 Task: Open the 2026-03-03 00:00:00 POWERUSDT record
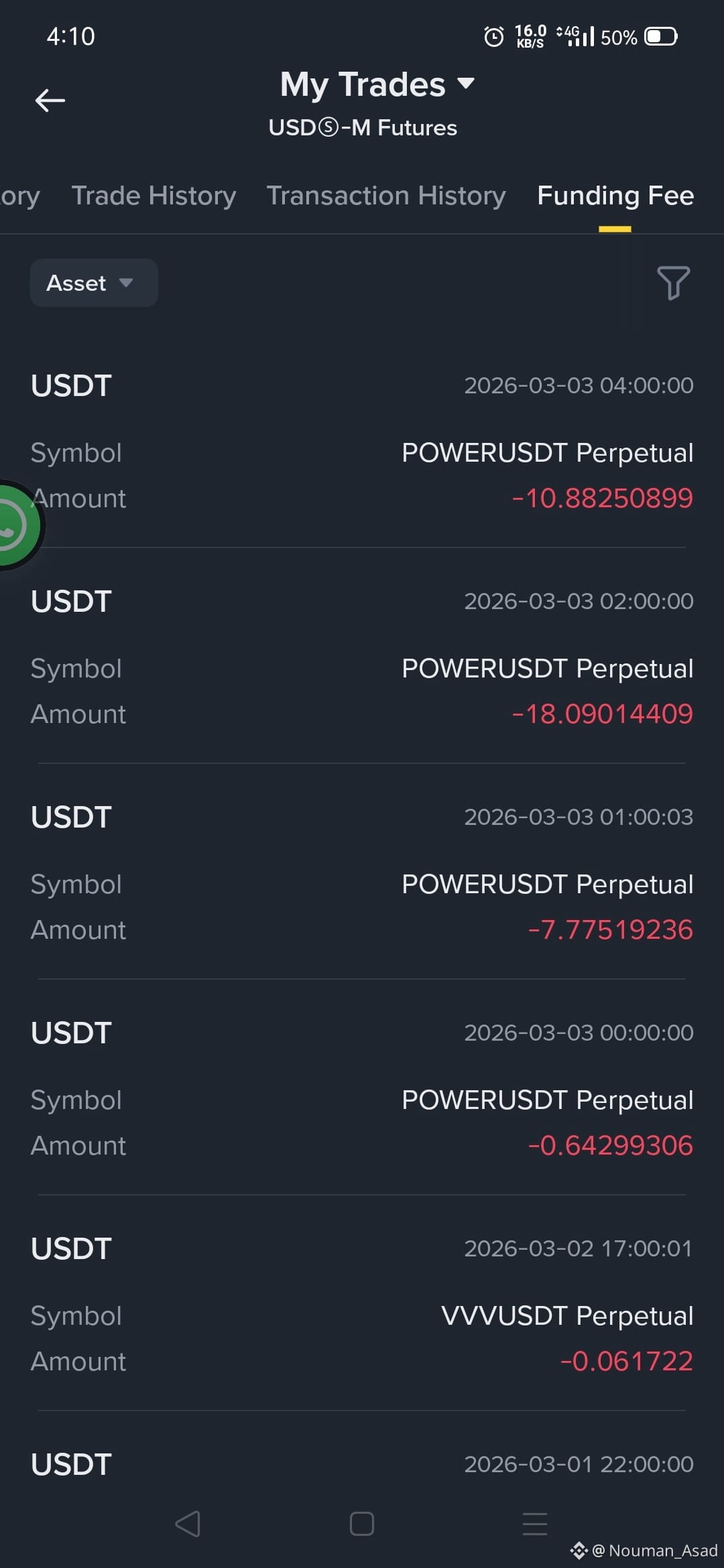point(362,1090)
